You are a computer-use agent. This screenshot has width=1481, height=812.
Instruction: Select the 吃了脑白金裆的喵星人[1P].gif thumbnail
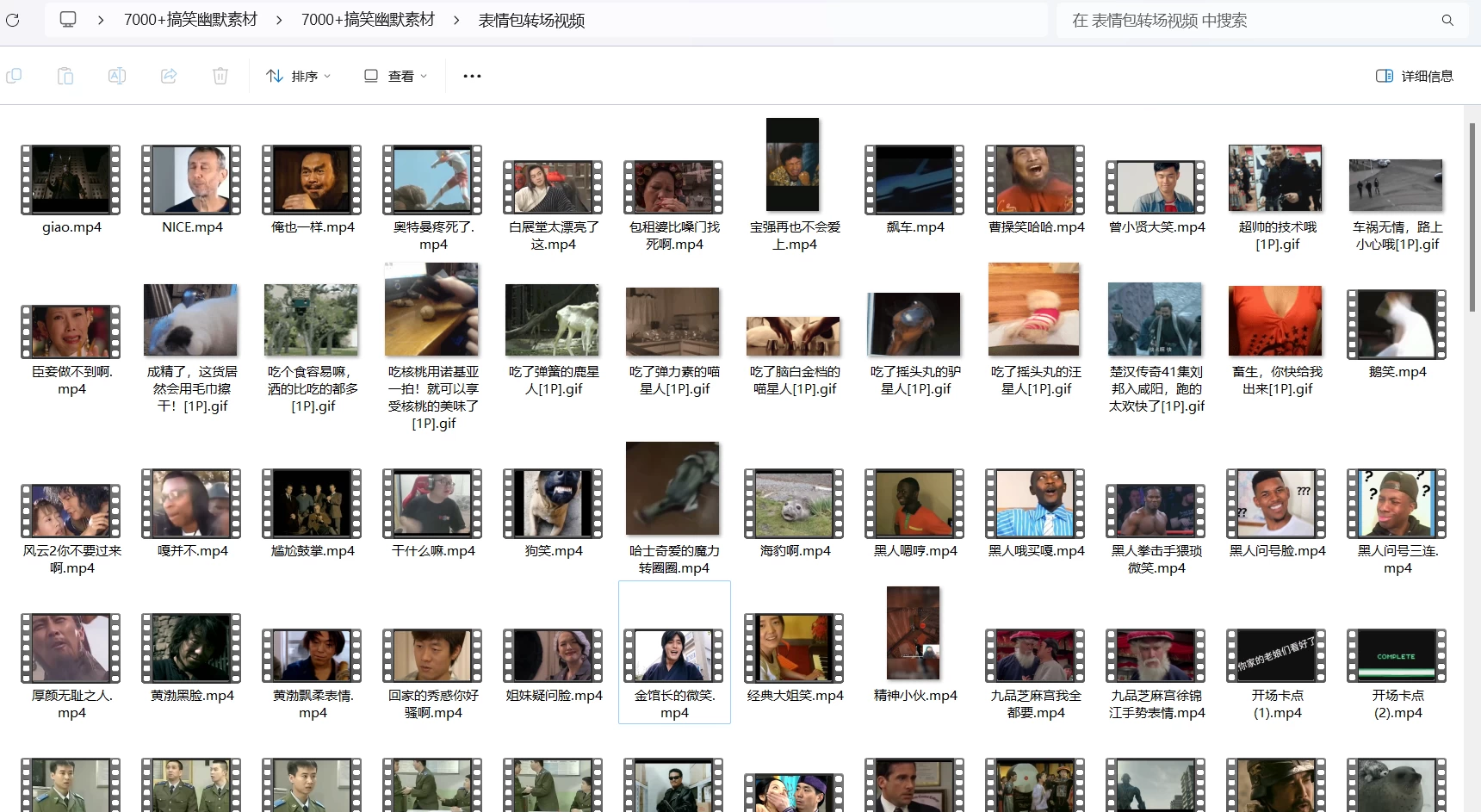click(793, 337)
